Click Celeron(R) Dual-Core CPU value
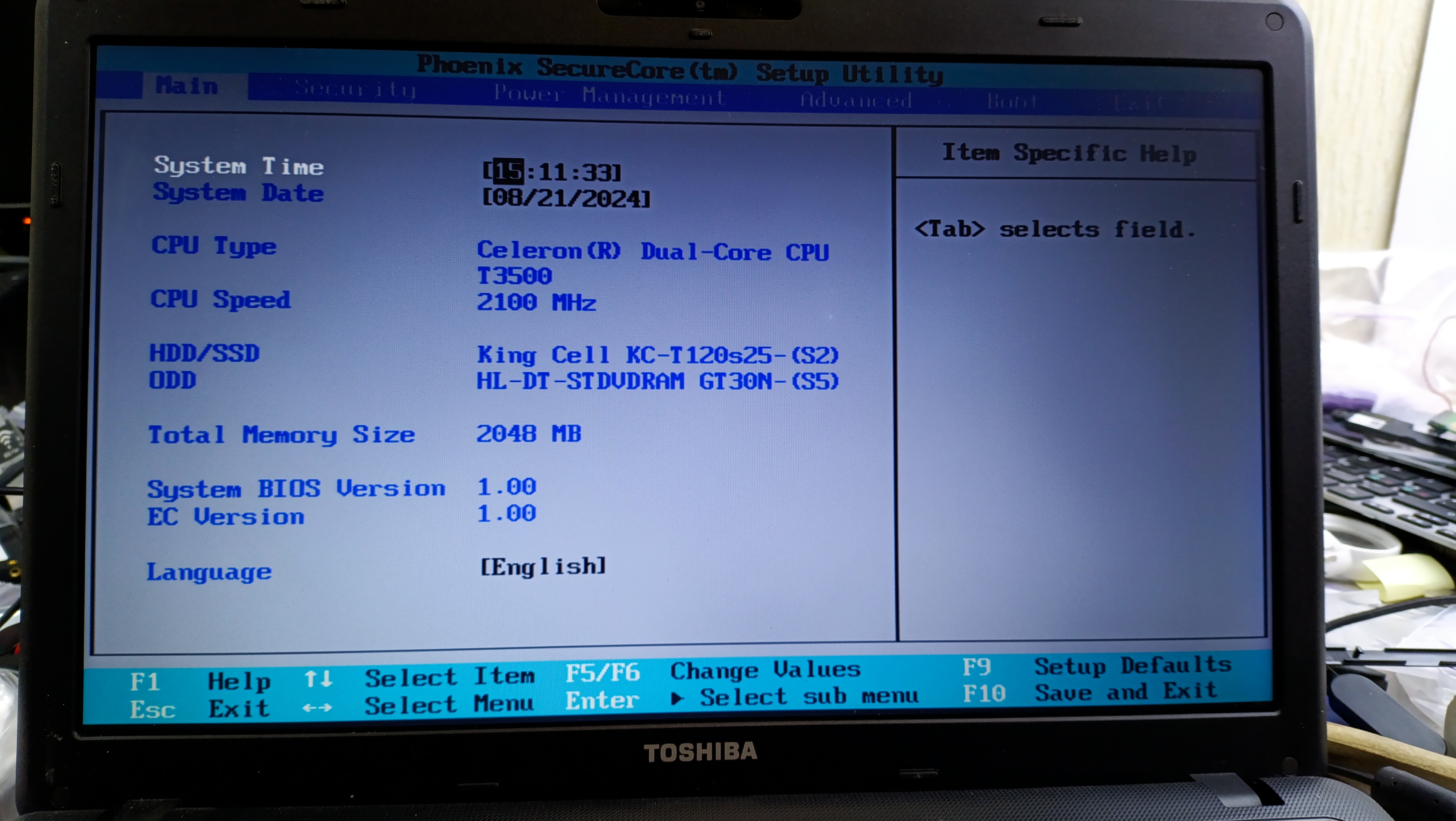The image size is (1456, 821). (x=653, y=252)
